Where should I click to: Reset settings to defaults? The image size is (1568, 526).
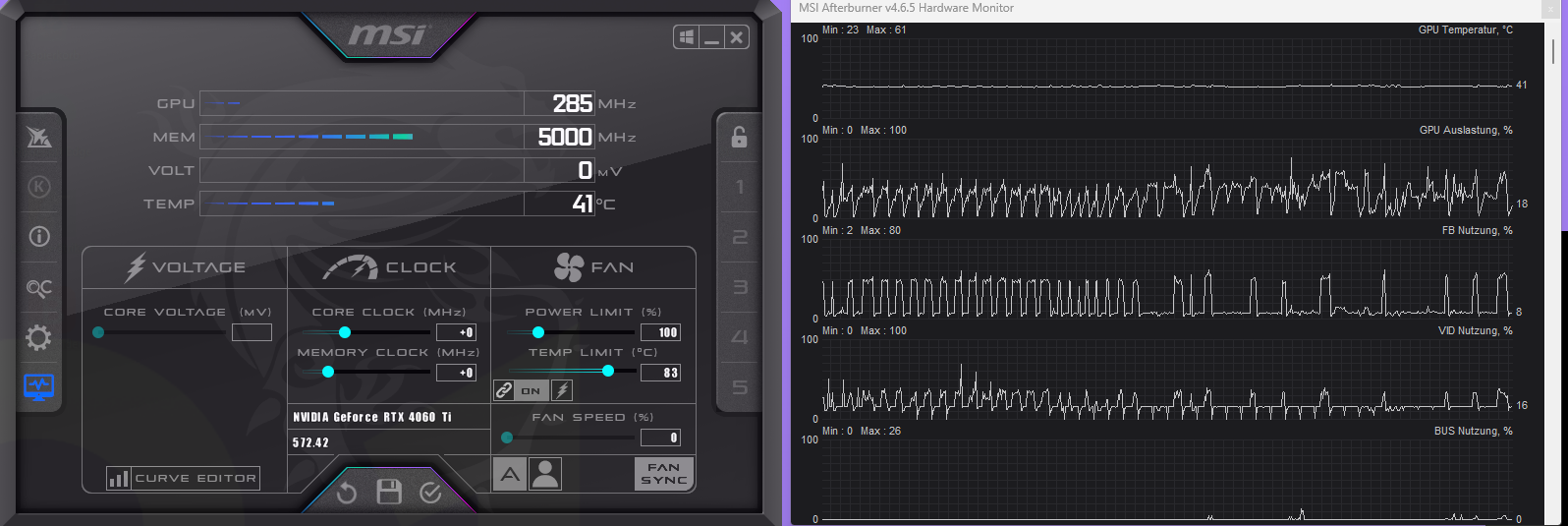[347, 493]
